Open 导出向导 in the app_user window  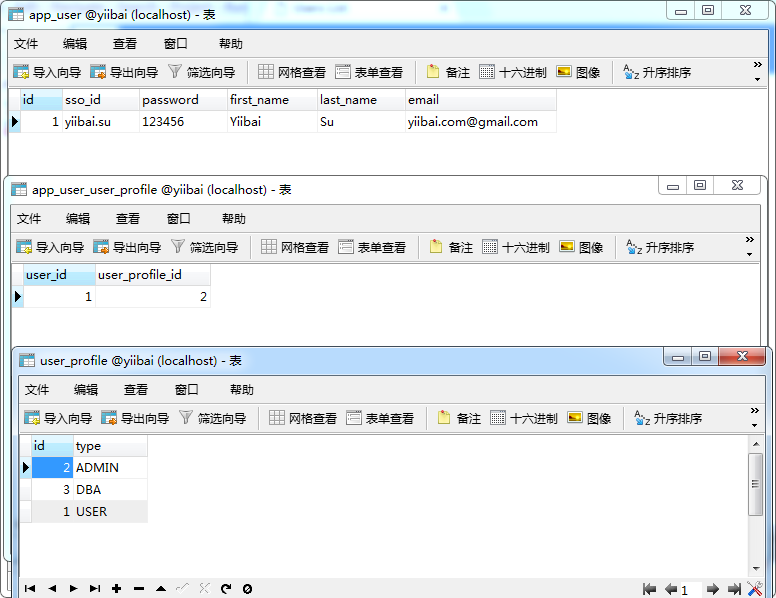point(124,72)
